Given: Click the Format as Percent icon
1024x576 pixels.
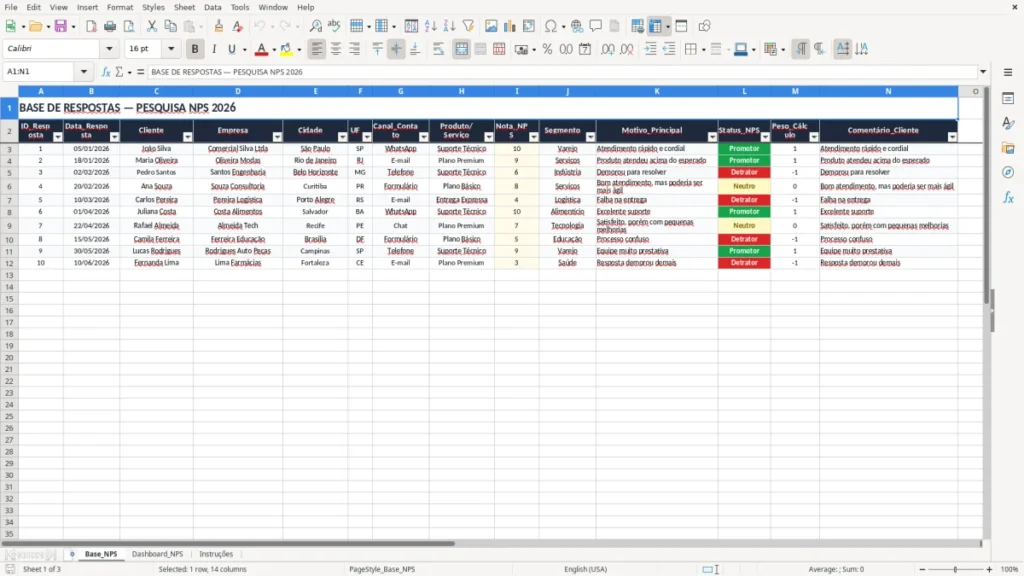Looking at the screenshot, I should 547,49.
